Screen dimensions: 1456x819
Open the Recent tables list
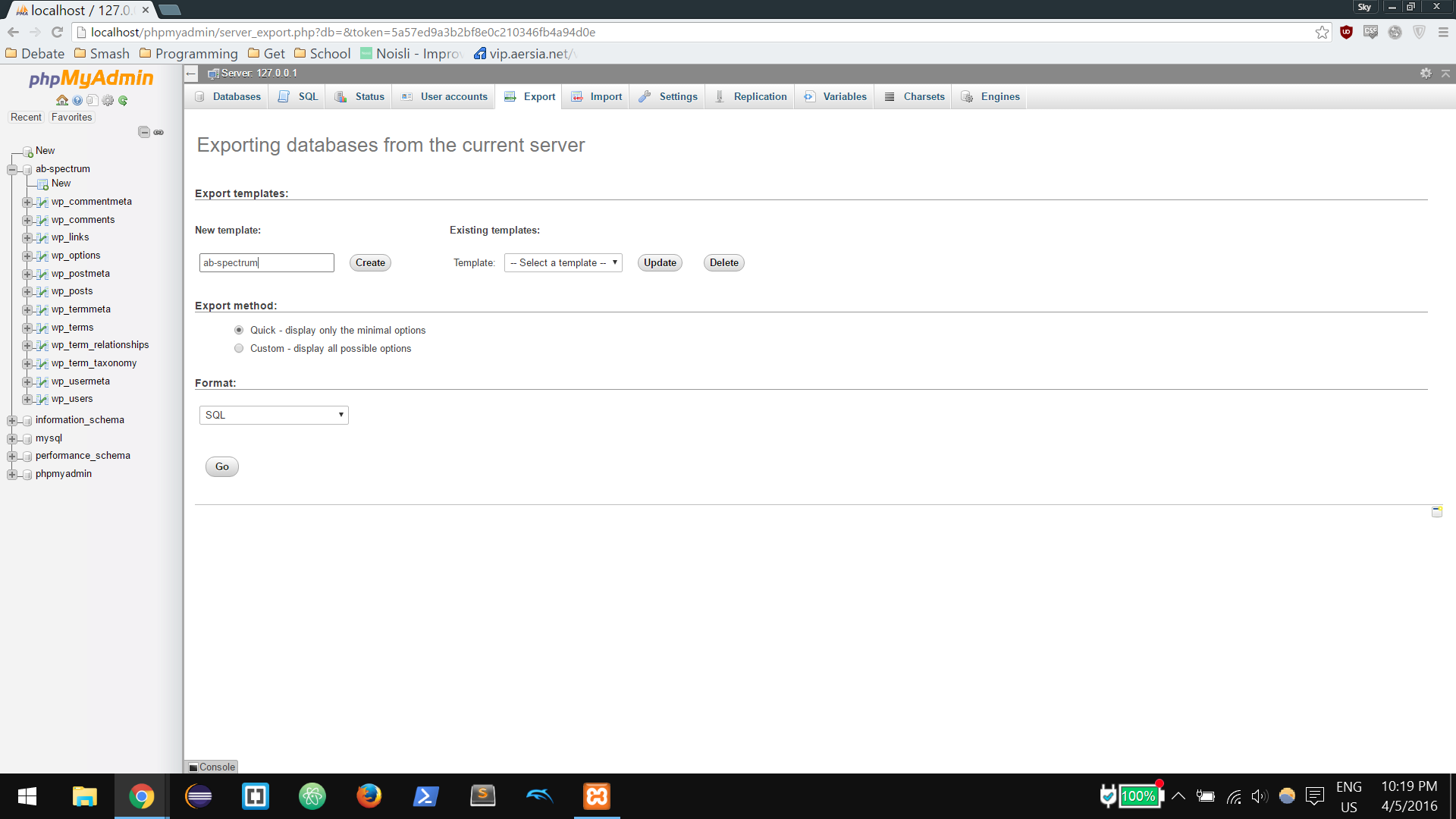(x=27, y=117)
